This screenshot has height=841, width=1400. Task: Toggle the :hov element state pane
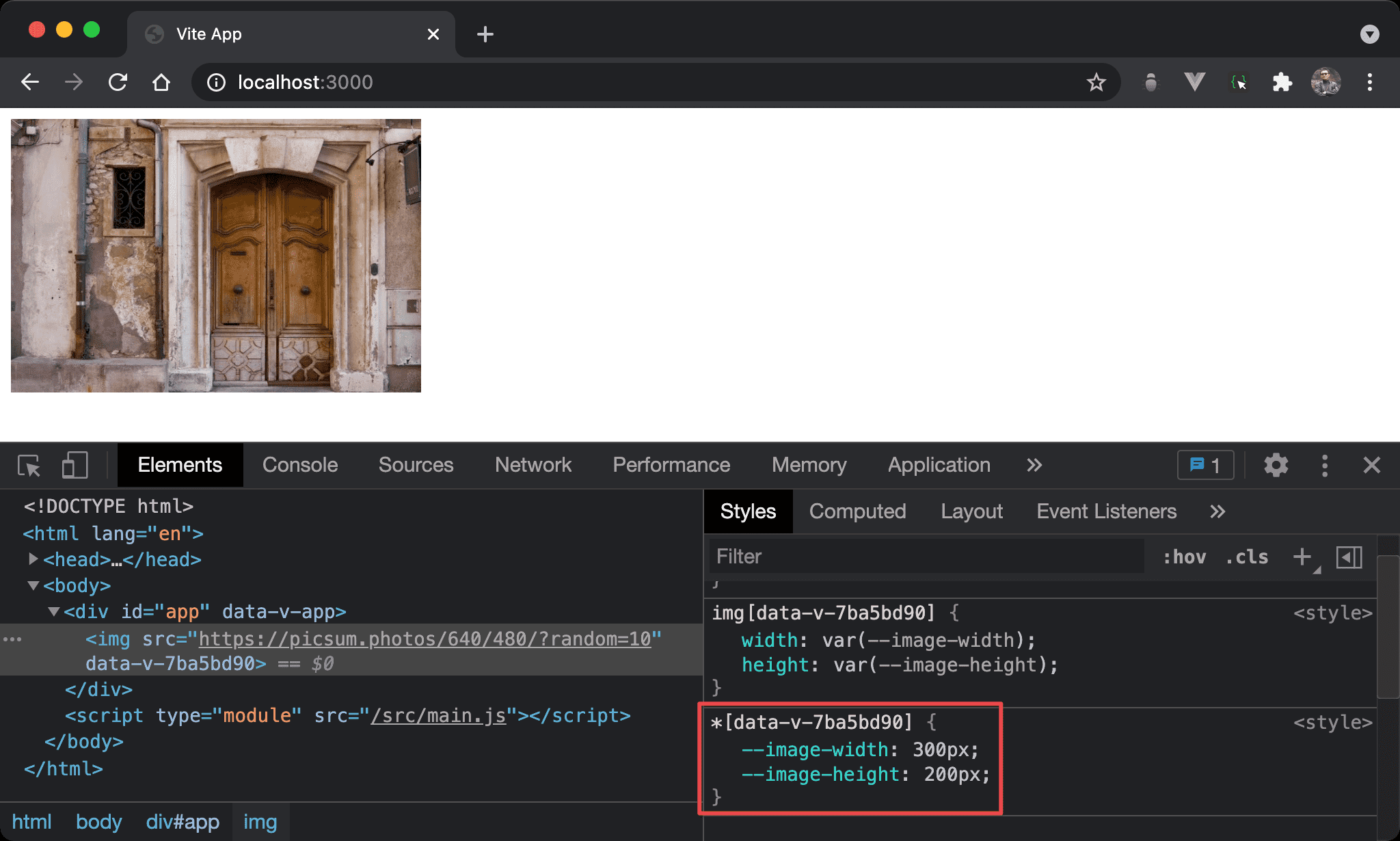[x=1184, y=557]
